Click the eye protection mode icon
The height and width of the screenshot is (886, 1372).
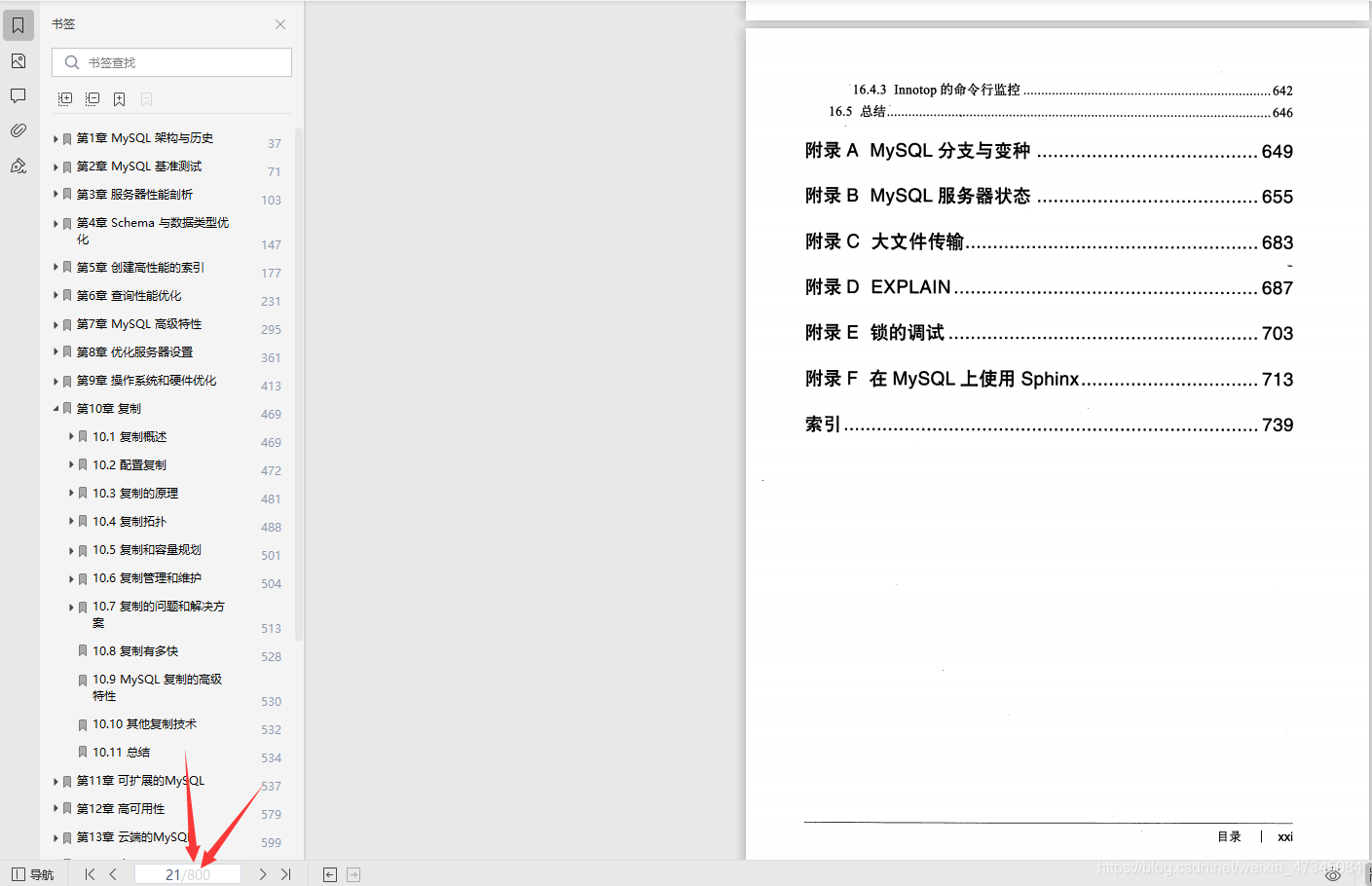[x=1333, y=875]
